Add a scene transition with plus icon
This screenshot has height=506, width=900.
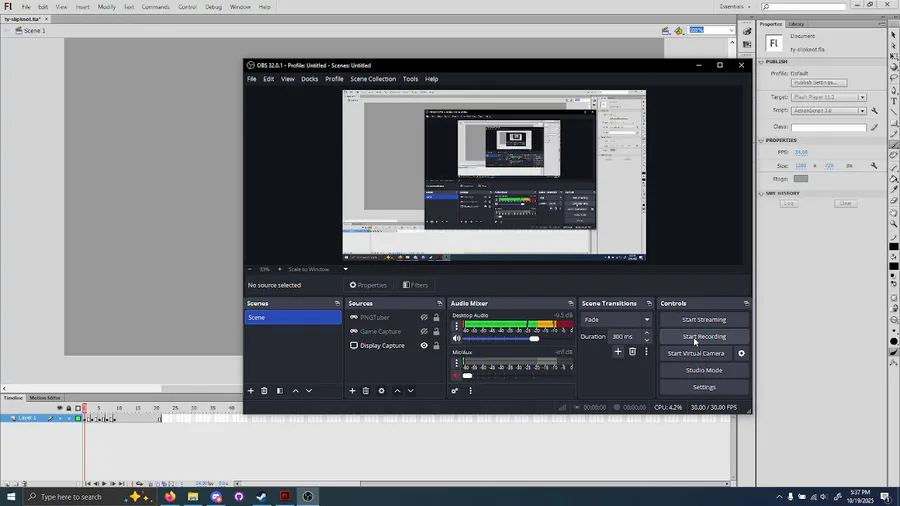click(618, 352)
